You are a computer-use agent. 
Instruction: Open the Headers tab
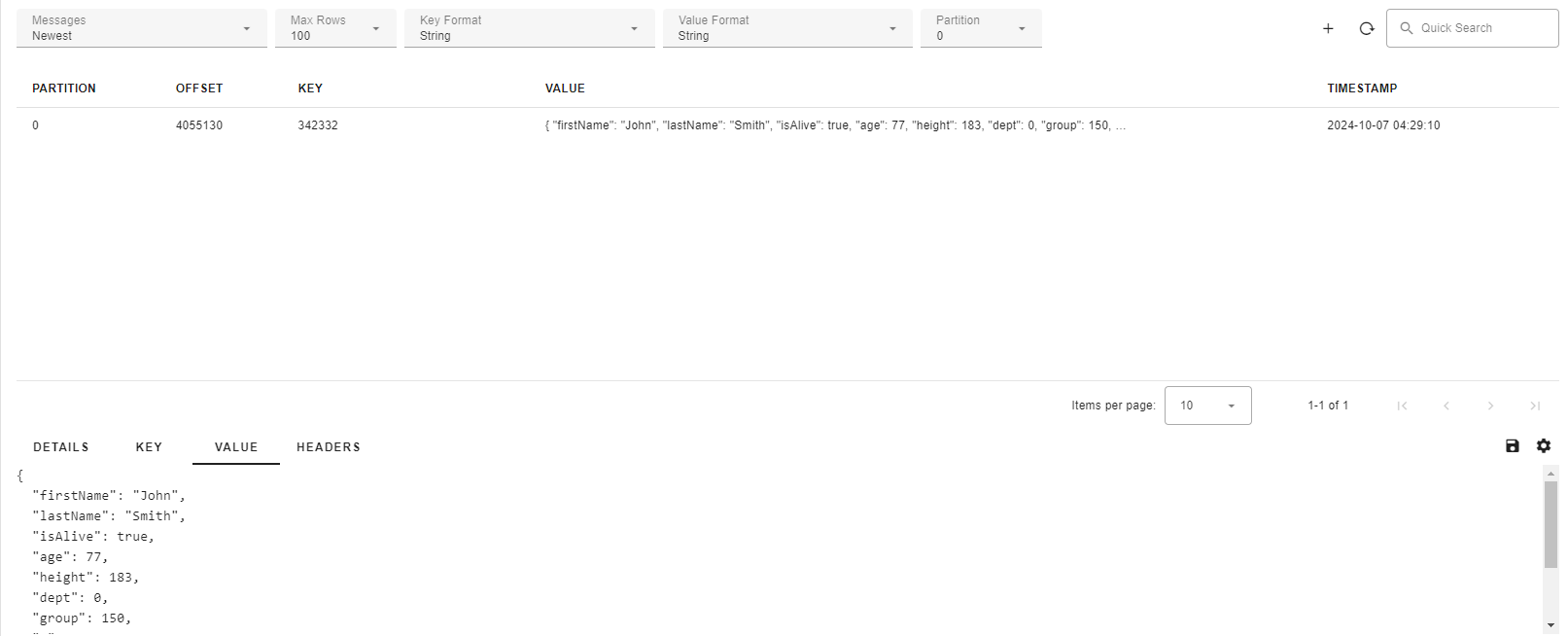tap(329, 447)
